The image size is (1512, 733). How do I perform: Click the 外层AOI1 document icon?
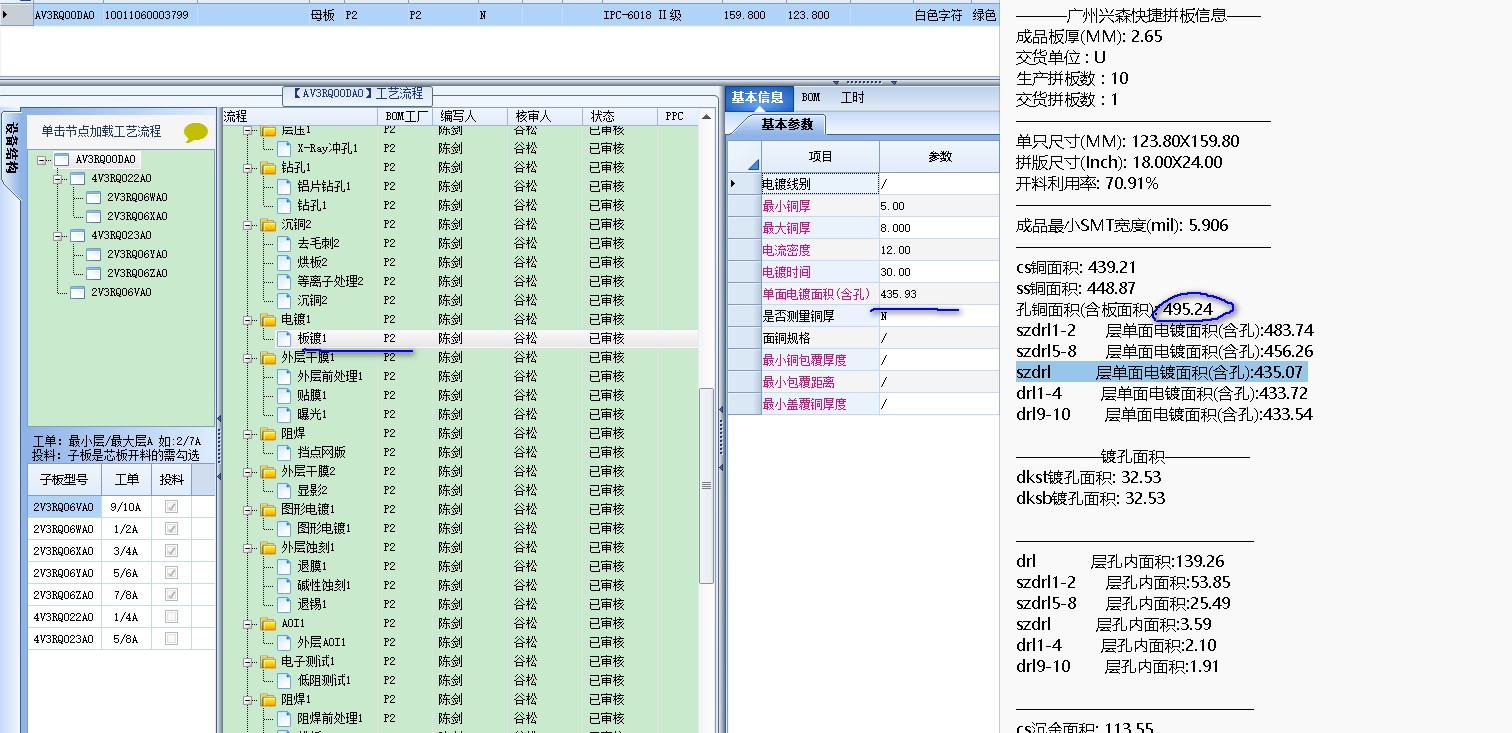[x=285, y=643]
